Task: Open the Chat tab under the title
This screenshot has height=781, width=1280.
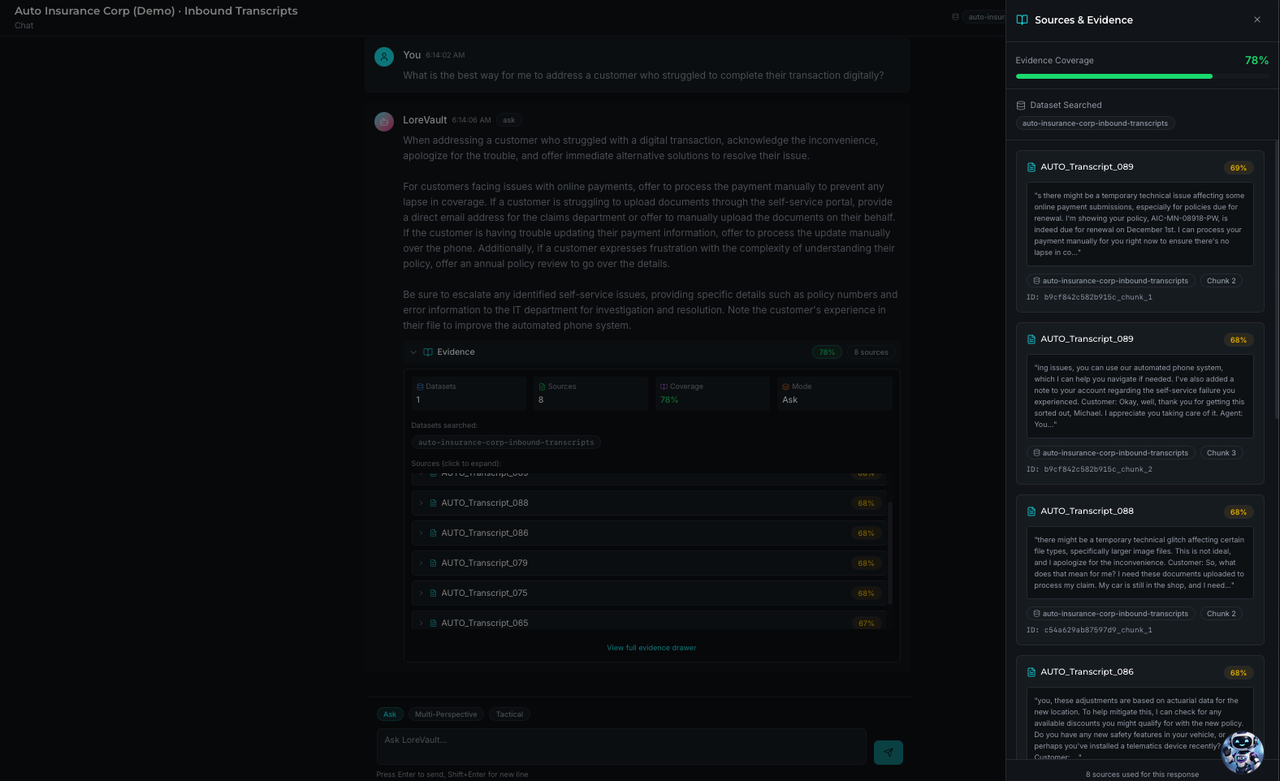Action: pyautogui.click(x=23, y=25)
